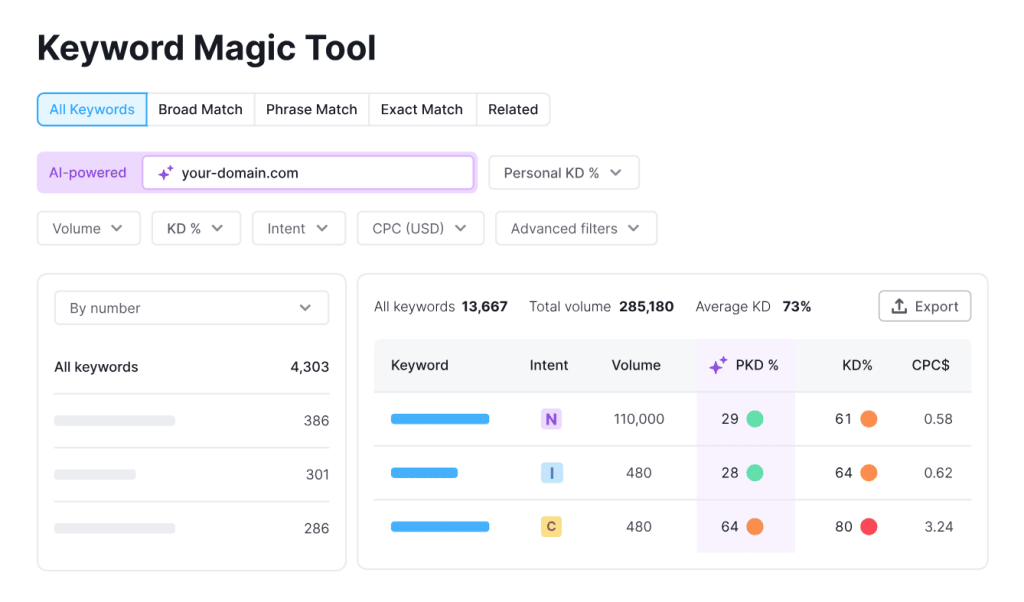The height and width of the screenshot is (602, 1024).
Task: Open the first keyword link with 110,000 volume
Action: tap(440, 420)
